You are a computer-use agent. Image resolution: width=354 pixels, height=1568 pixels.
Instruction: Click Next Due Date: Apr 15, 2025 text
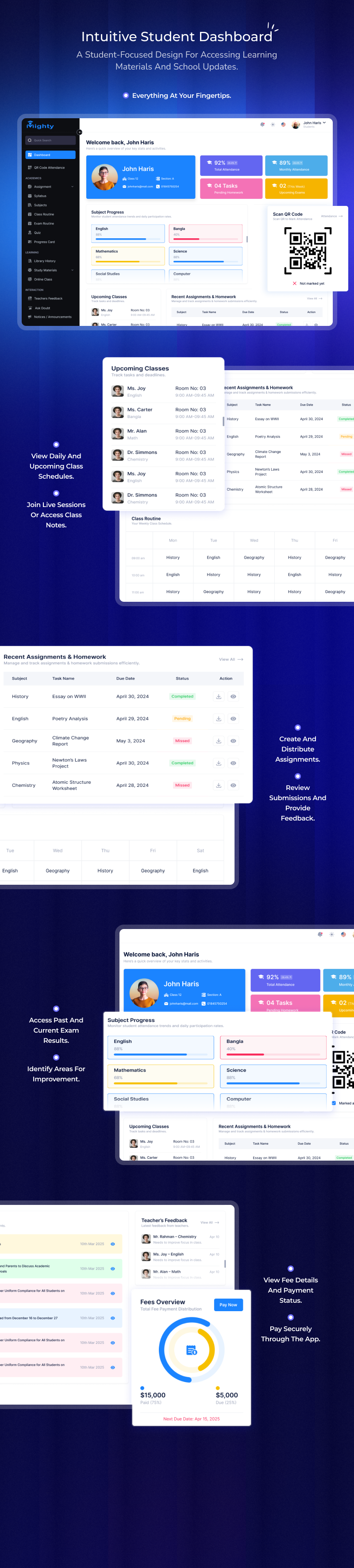[x=192, y=1419]
